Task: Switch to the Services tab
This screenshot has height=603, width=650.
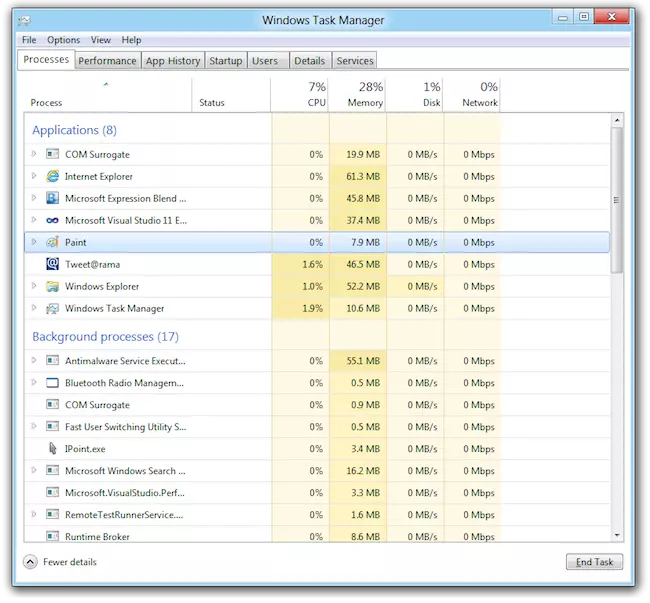Action: pyautogui.click(x=355, y=61)
